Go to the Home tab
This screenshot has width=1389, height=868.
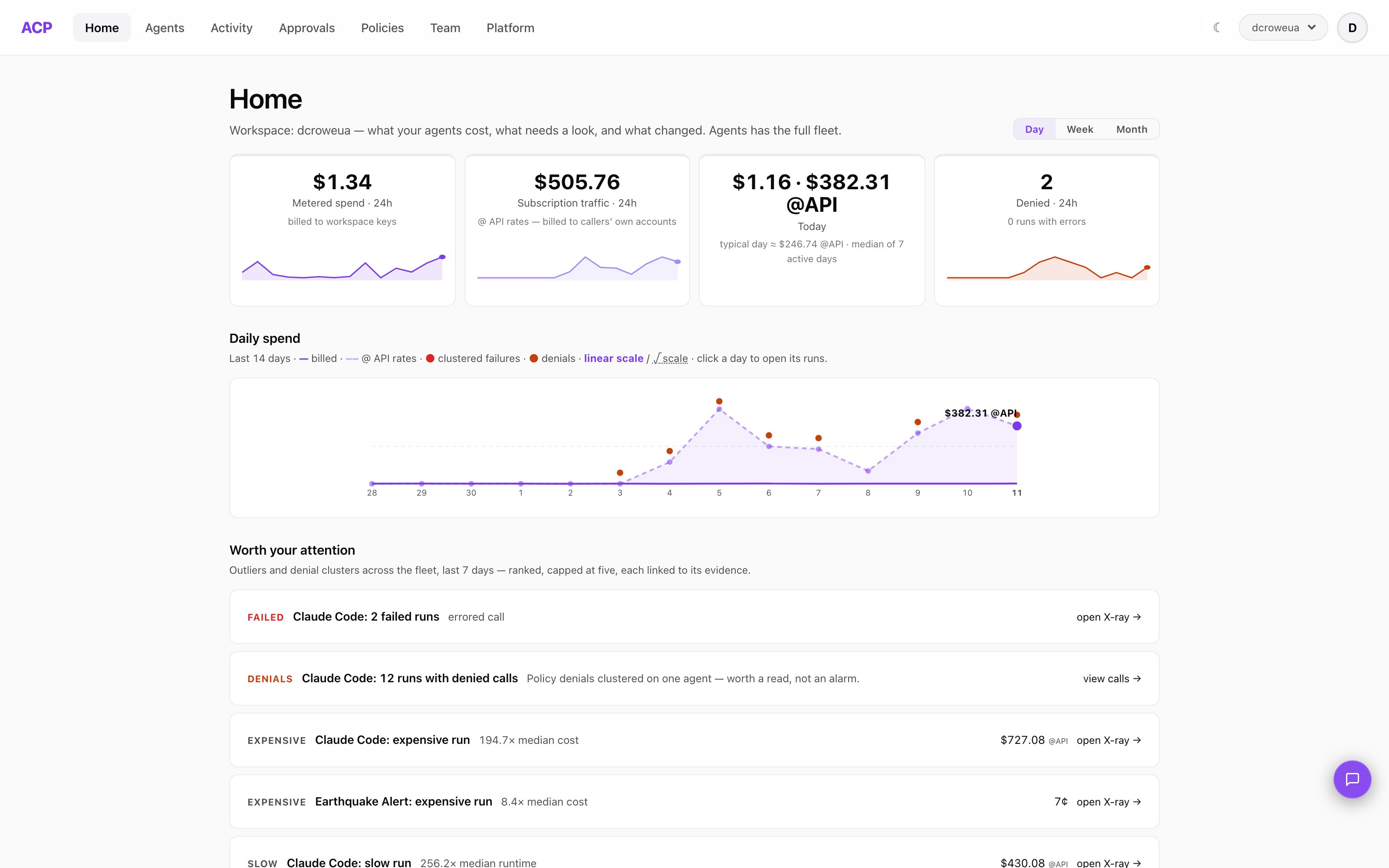tap(102, 27)
